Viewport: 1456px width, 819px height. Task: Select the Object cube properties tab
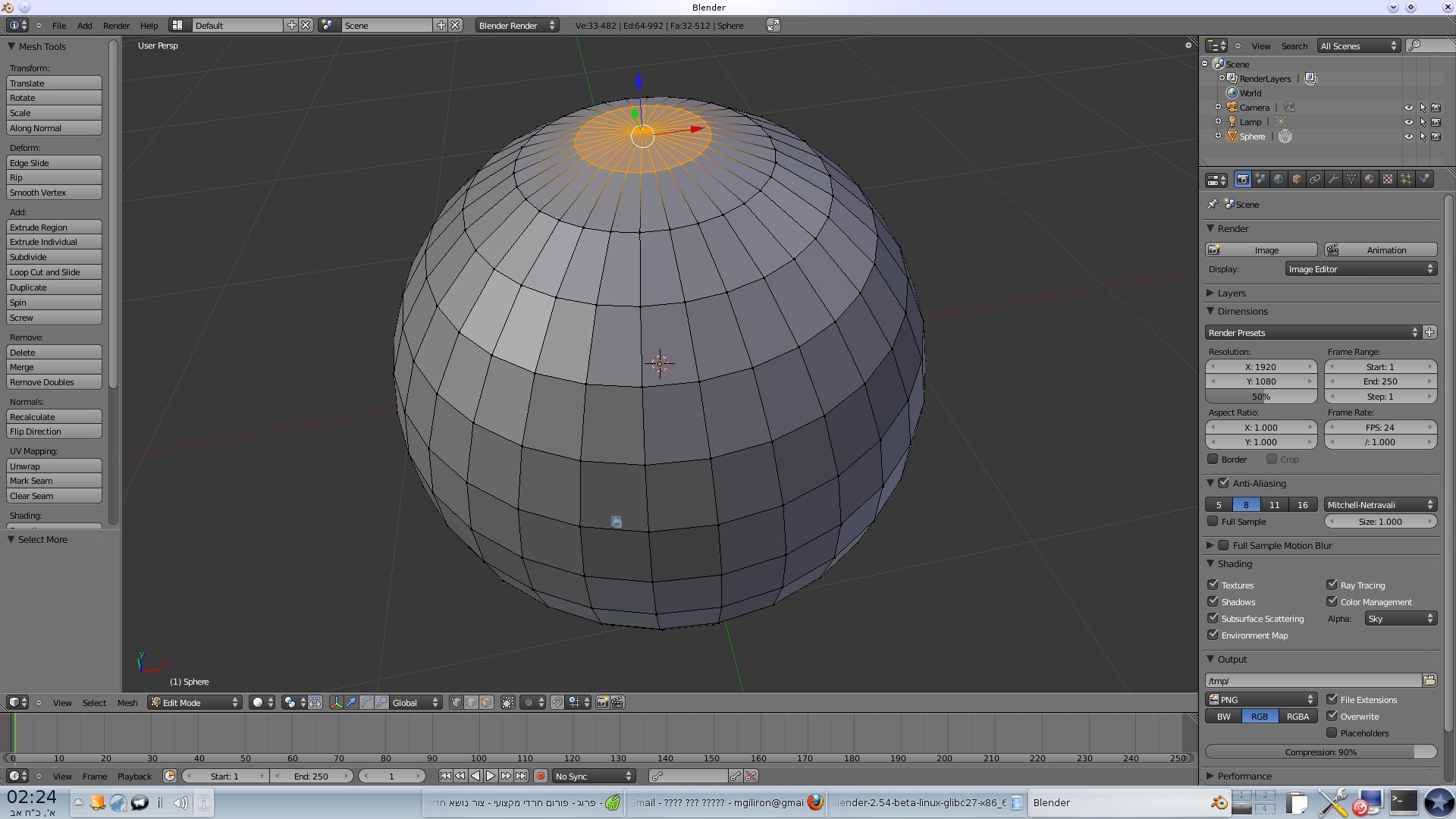pos(1297,179)
